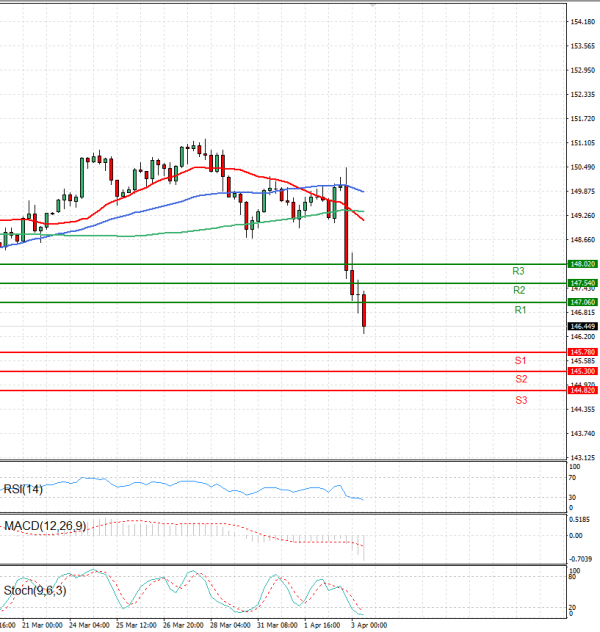Click the 154.180 price axis value

tap(583, 22)
